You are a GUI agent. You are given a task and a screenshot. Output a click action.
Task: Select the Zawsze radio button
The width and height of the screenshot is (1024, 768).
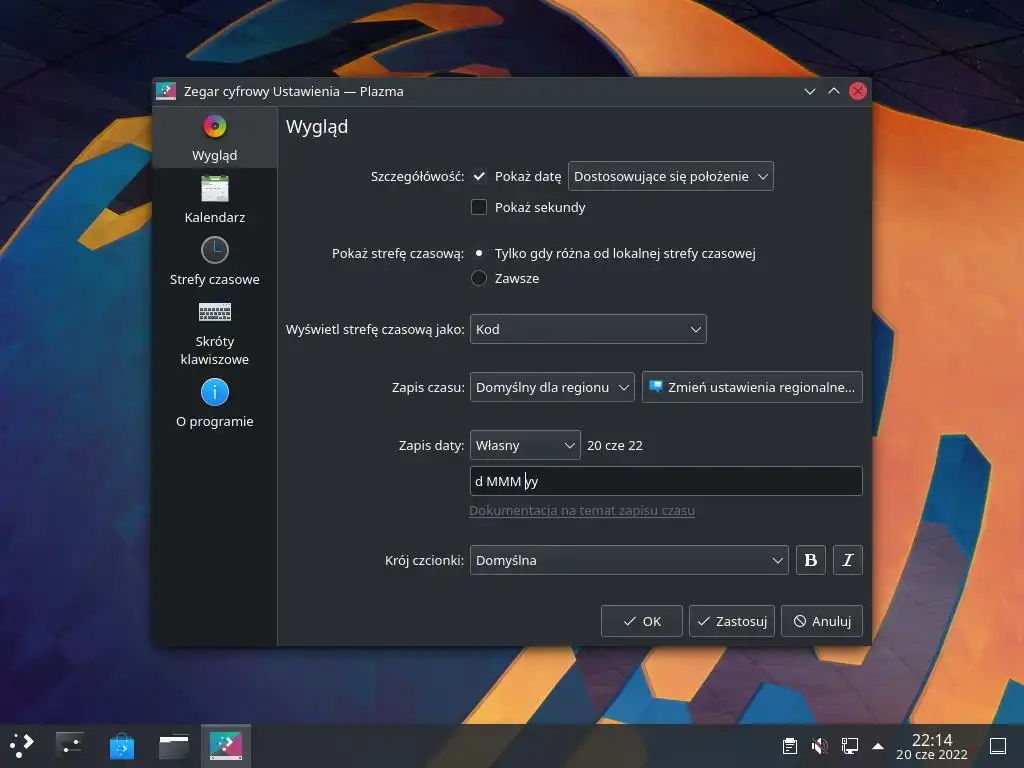479,278
